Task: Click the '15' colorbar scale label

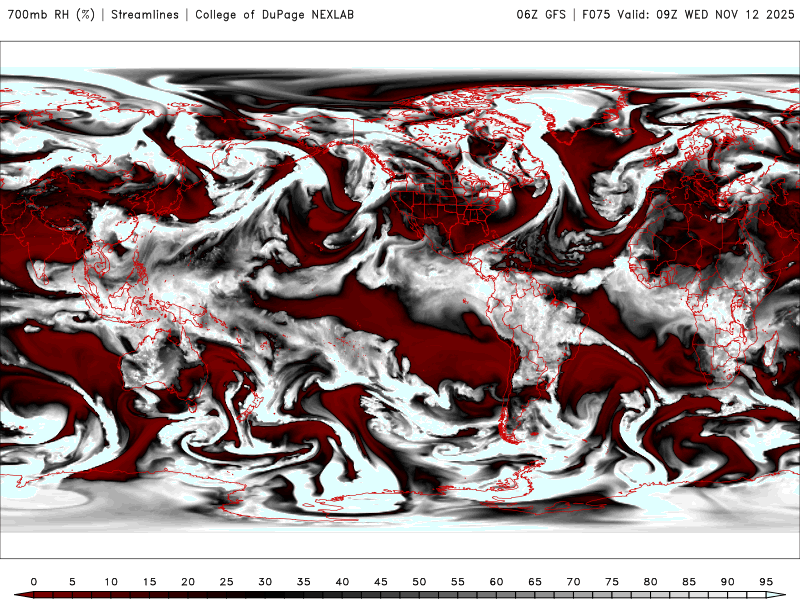Action: pos(149,582)
